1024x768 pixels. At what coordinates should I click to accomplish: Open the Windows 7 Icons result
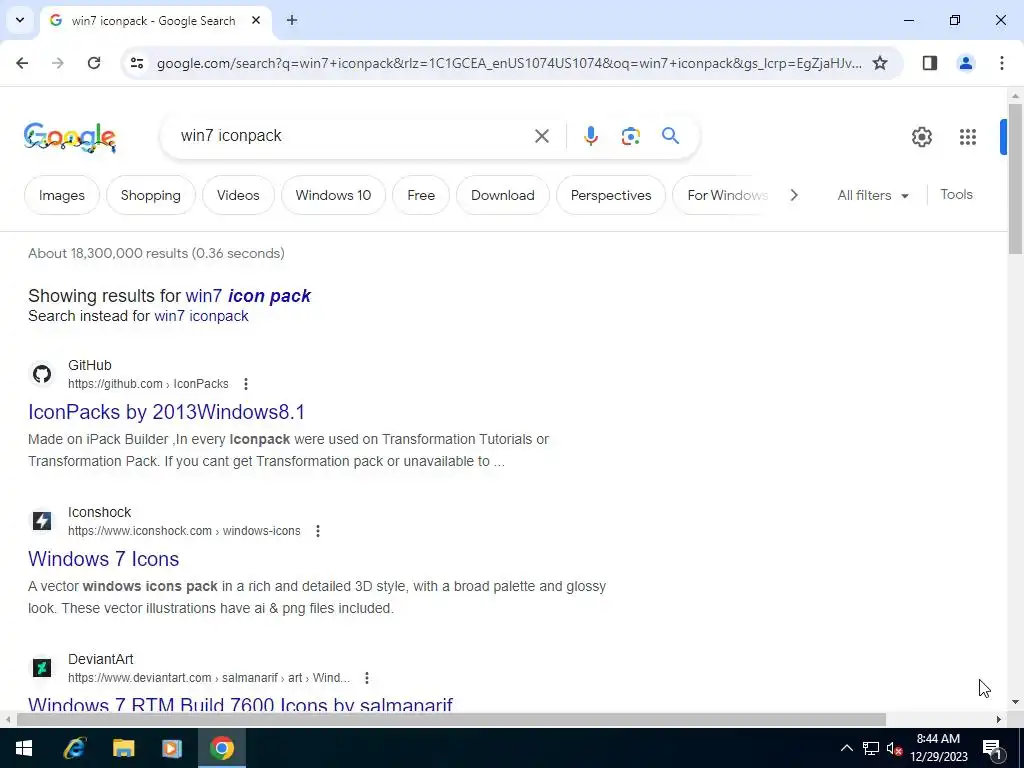[x=103, y=559]
